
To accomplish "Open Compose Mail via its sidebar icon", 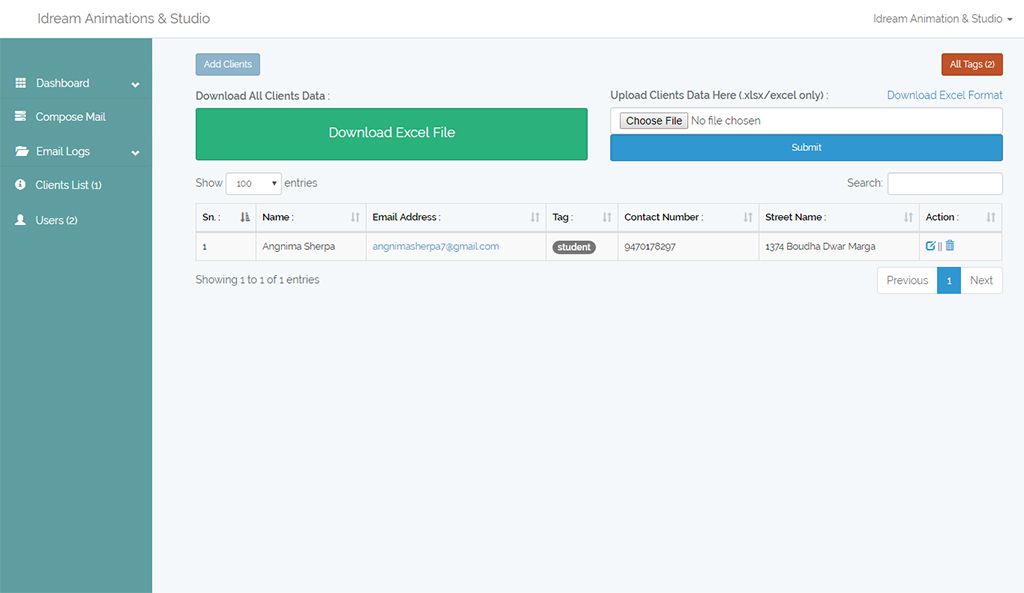I will click(x=22, y=116).
